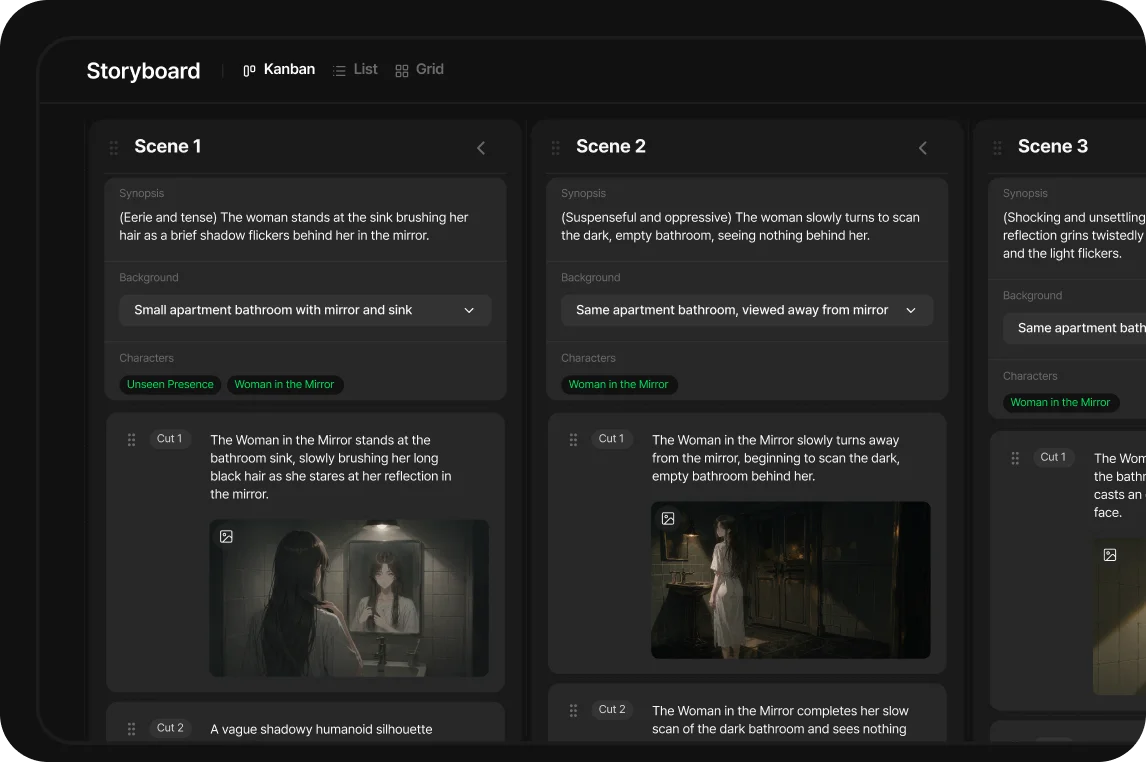
Task: Click the Storyboard page title
Action: (143, 71)
